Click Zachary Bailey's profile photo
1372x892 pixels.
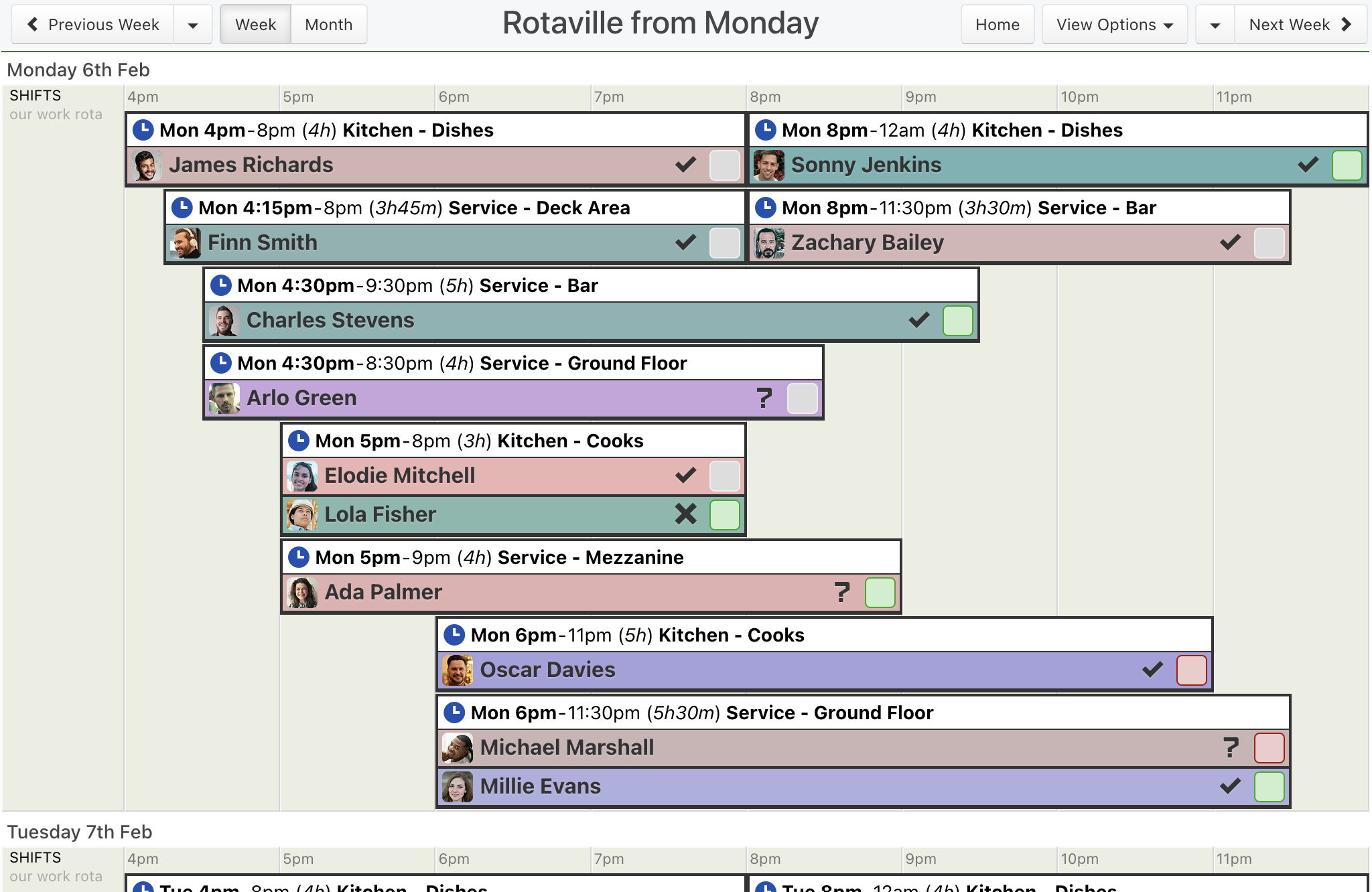click(x=769, y=242)
